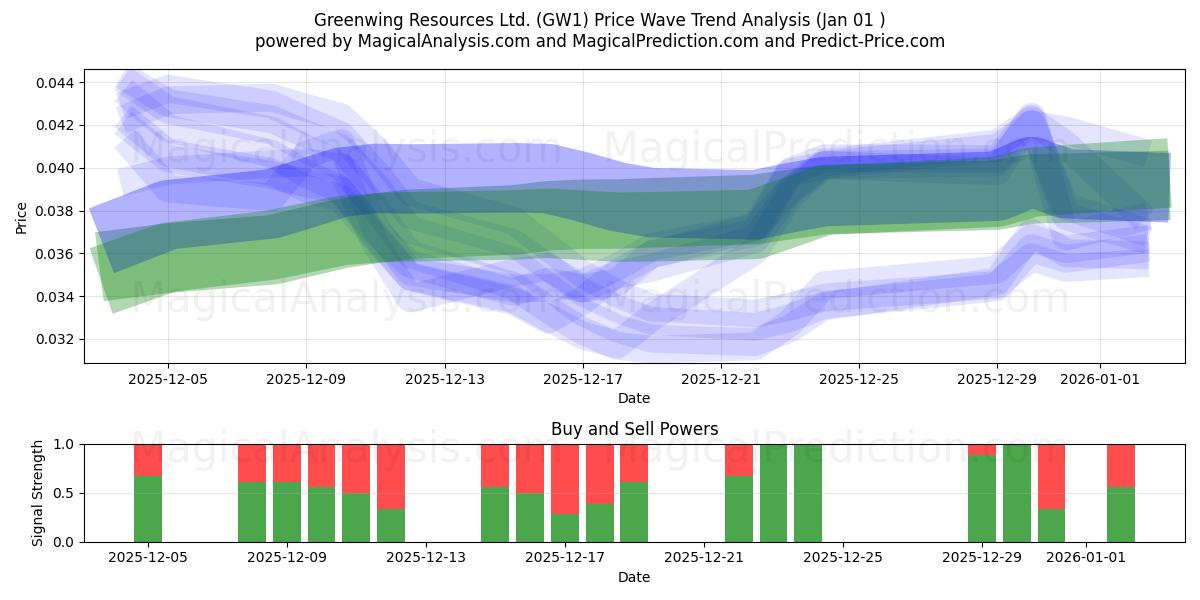The width and height of the screenshot is (1200, 600).
Task: Click the Greenwing Resources Ltd. chart title line
Action: pos(600,20)
